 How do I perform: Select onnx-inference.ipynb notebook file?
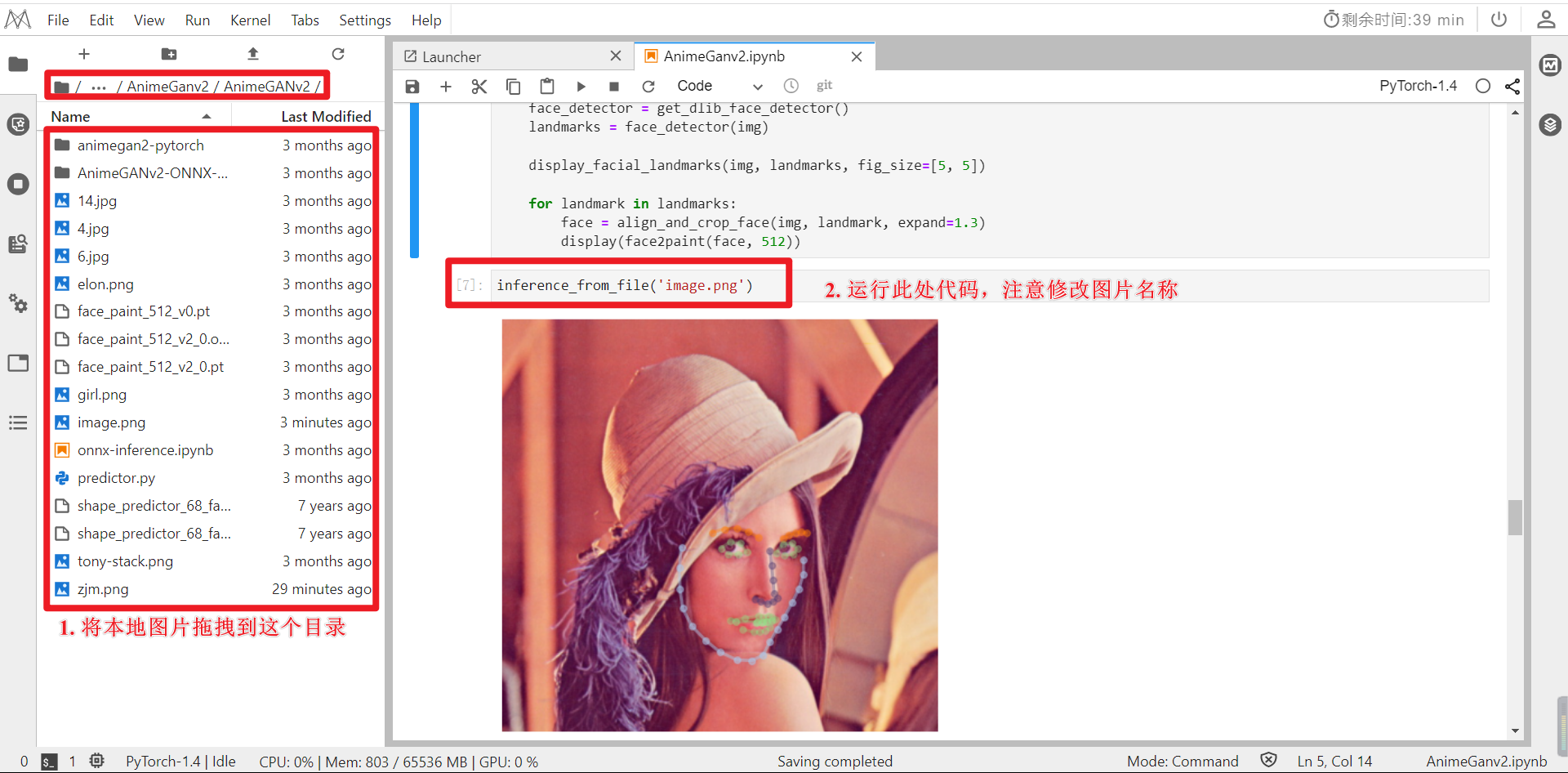pyautogui.click(x=212, y=450)
